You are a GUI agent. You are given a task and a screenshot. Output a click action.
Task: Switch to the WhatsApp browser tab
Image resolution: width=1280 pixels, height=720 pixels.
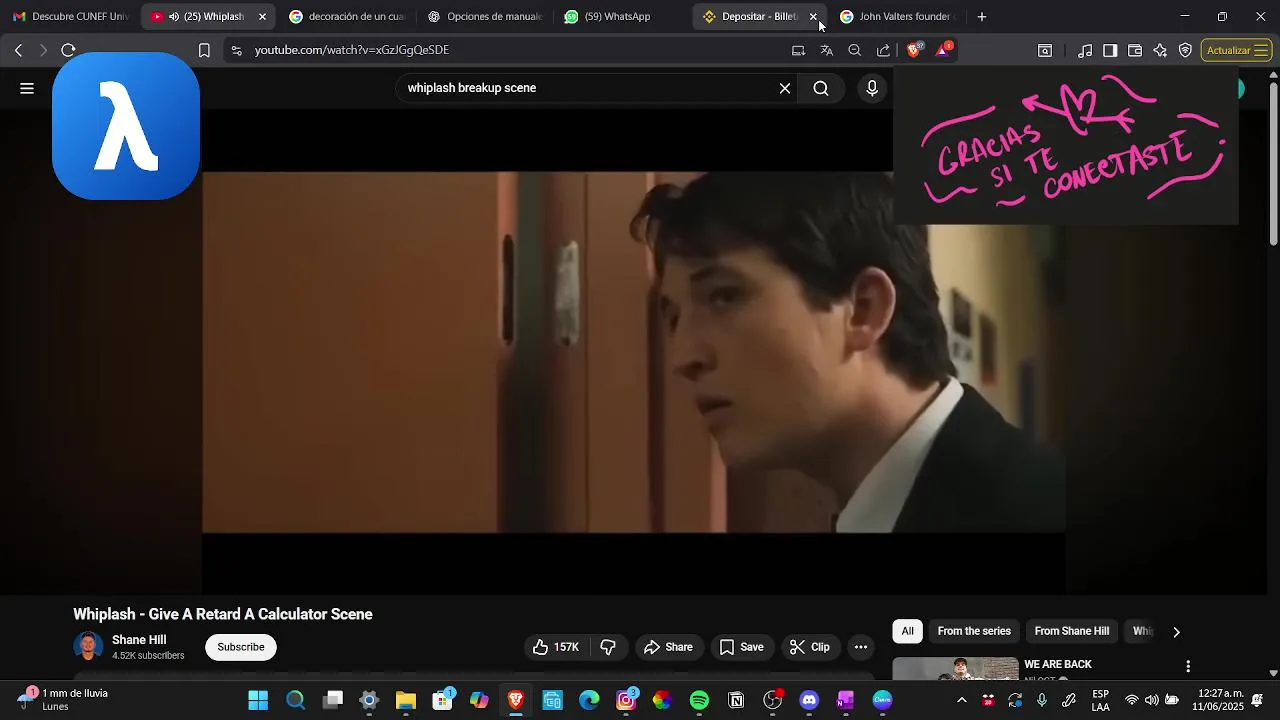pos(617,17)
